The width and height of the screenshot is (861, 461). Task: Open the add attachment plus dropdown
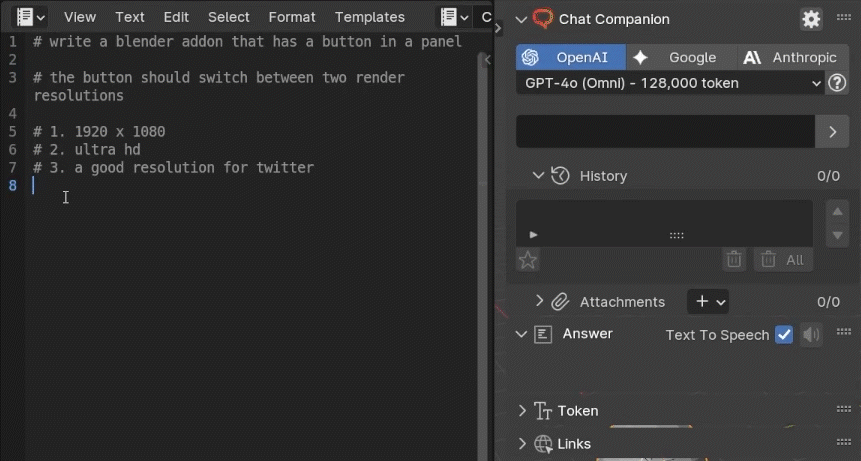pyautogui.click(x=709, y=301)
